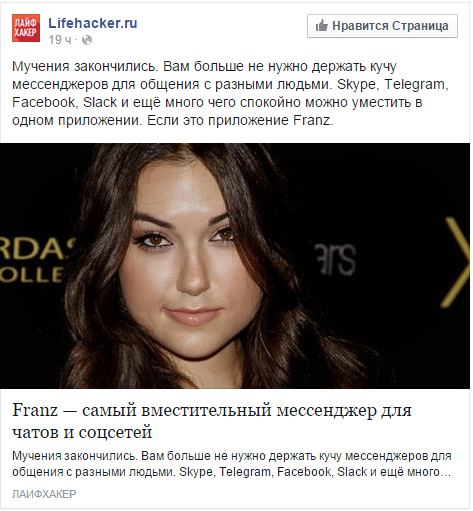Click the post text starting "Мучения закончились"
Viewport: 473px width, 511px height.
[231, 93]
